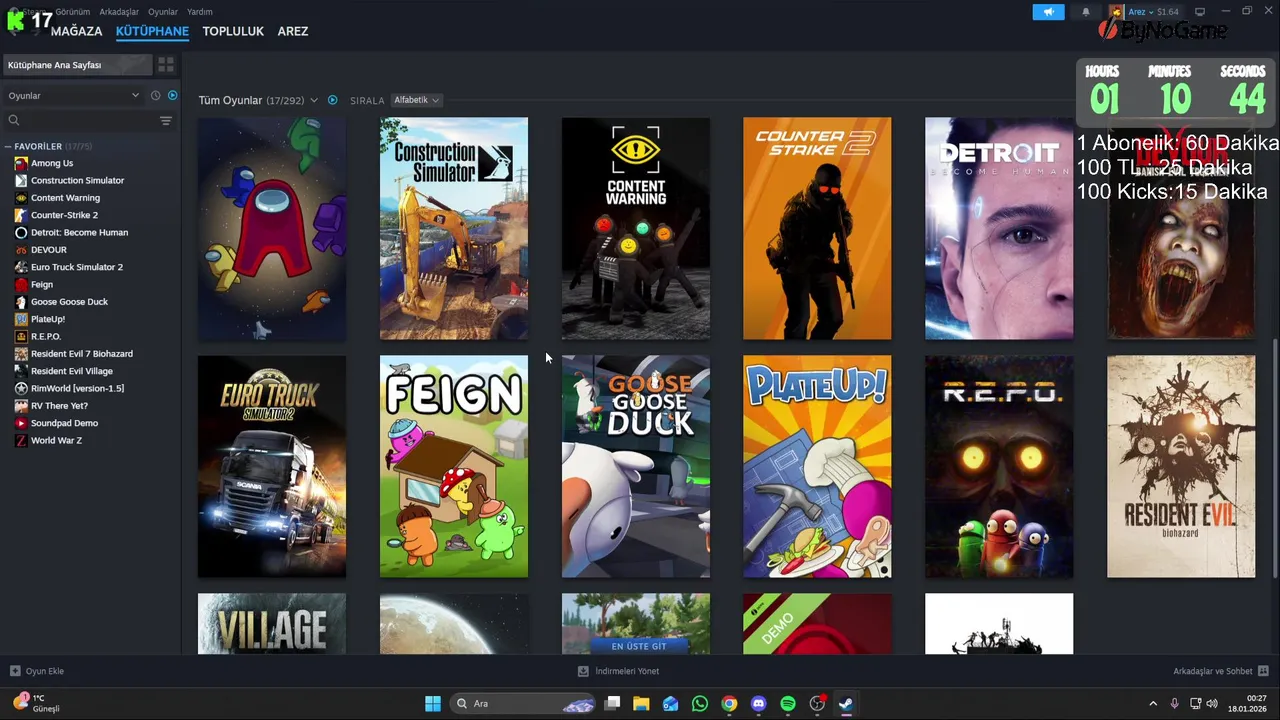Open advanced filter options icon in sidebar

(x=166, y=120)
